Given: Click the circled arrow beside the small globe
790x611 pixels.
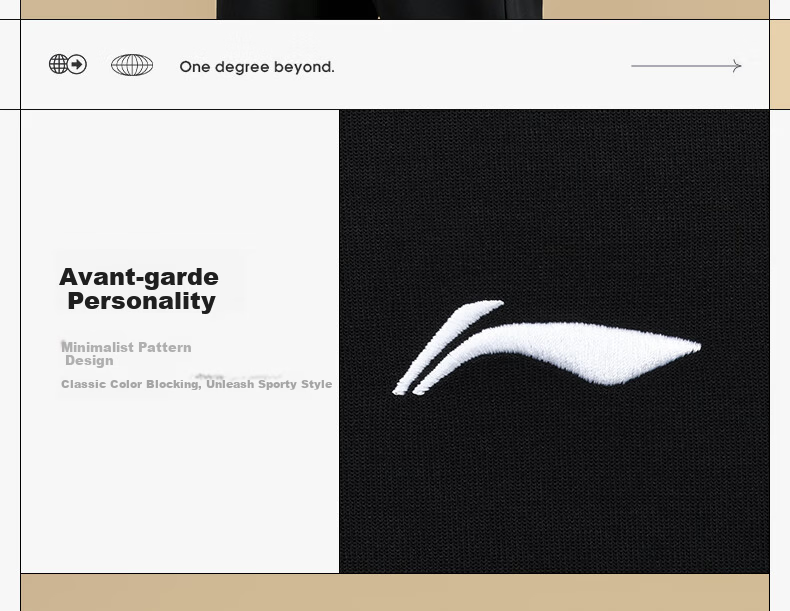Looking at the screenshot, I should (77, 64).
